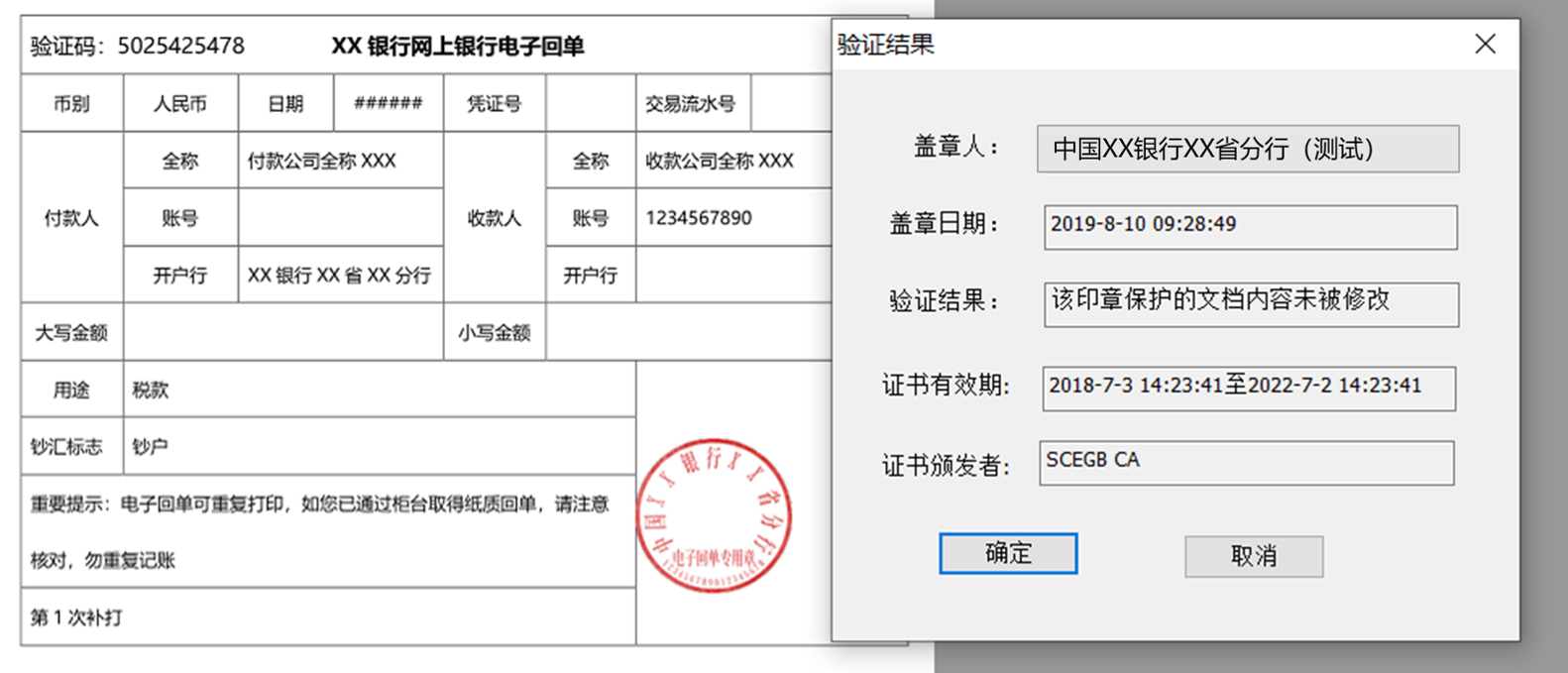1568x673 pixels.
Task: Close the 验证结果 dialog with X
Action: point(1485,45)
